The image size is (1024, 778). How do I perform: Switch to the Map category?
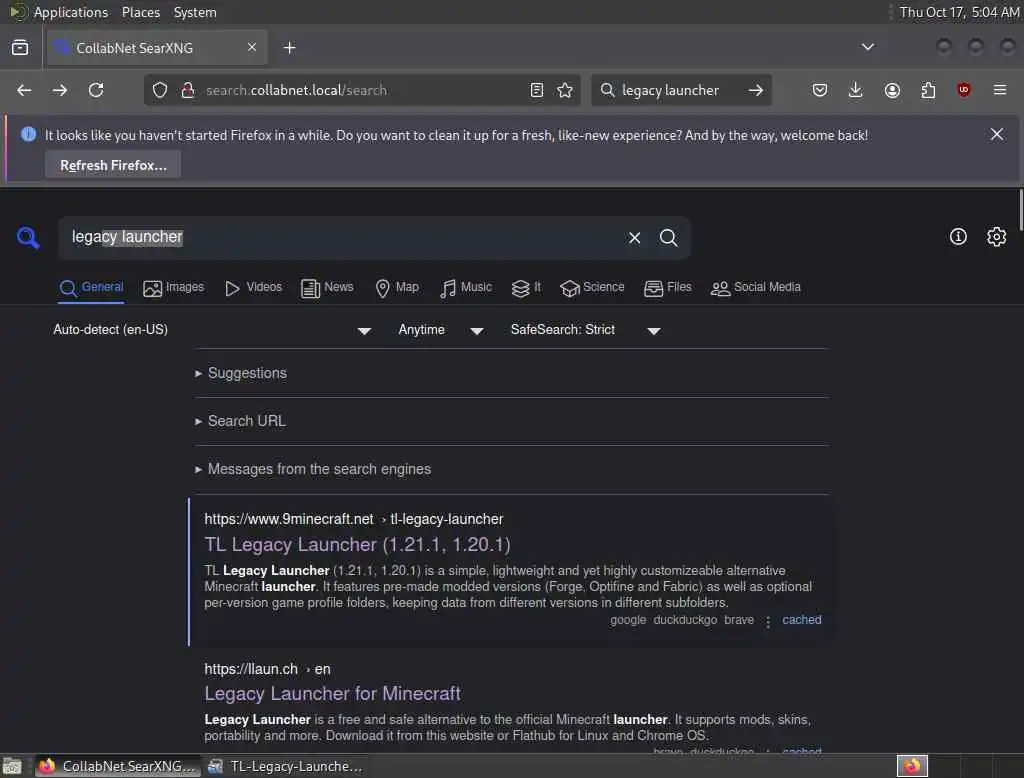(x=396, y=287)
